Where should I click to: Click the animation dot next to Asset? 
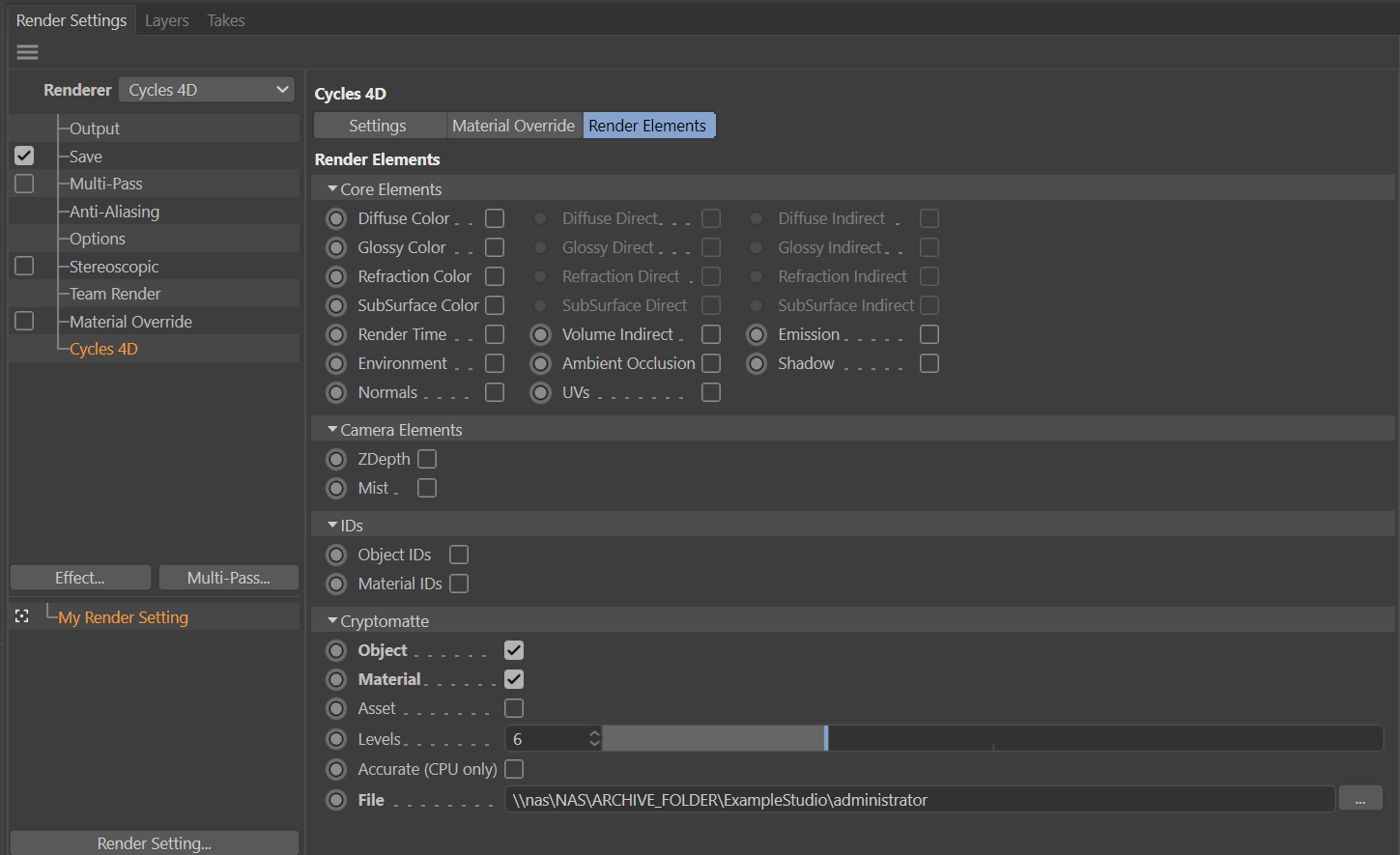click(x=336, y=708)
